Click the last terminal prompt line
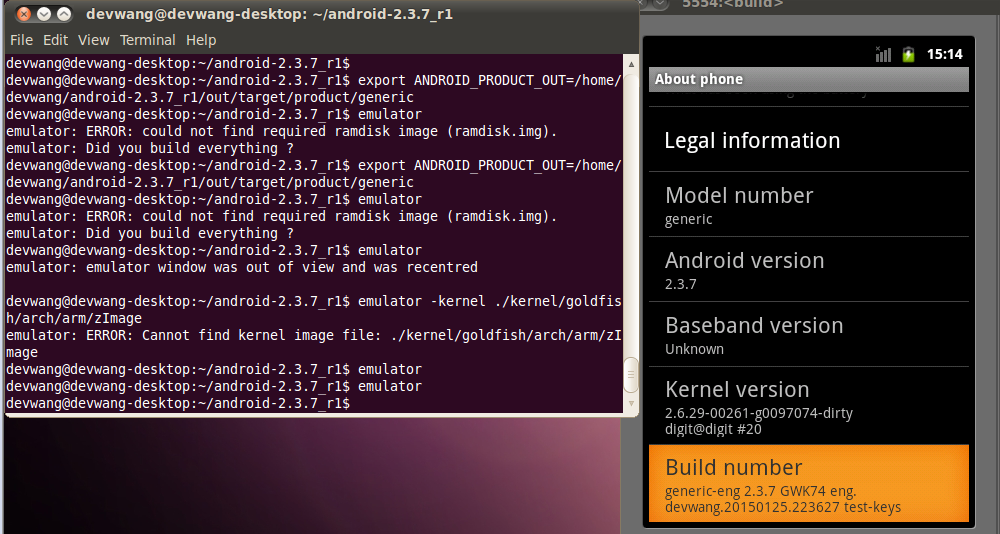1000x534 pixels. 178,403
